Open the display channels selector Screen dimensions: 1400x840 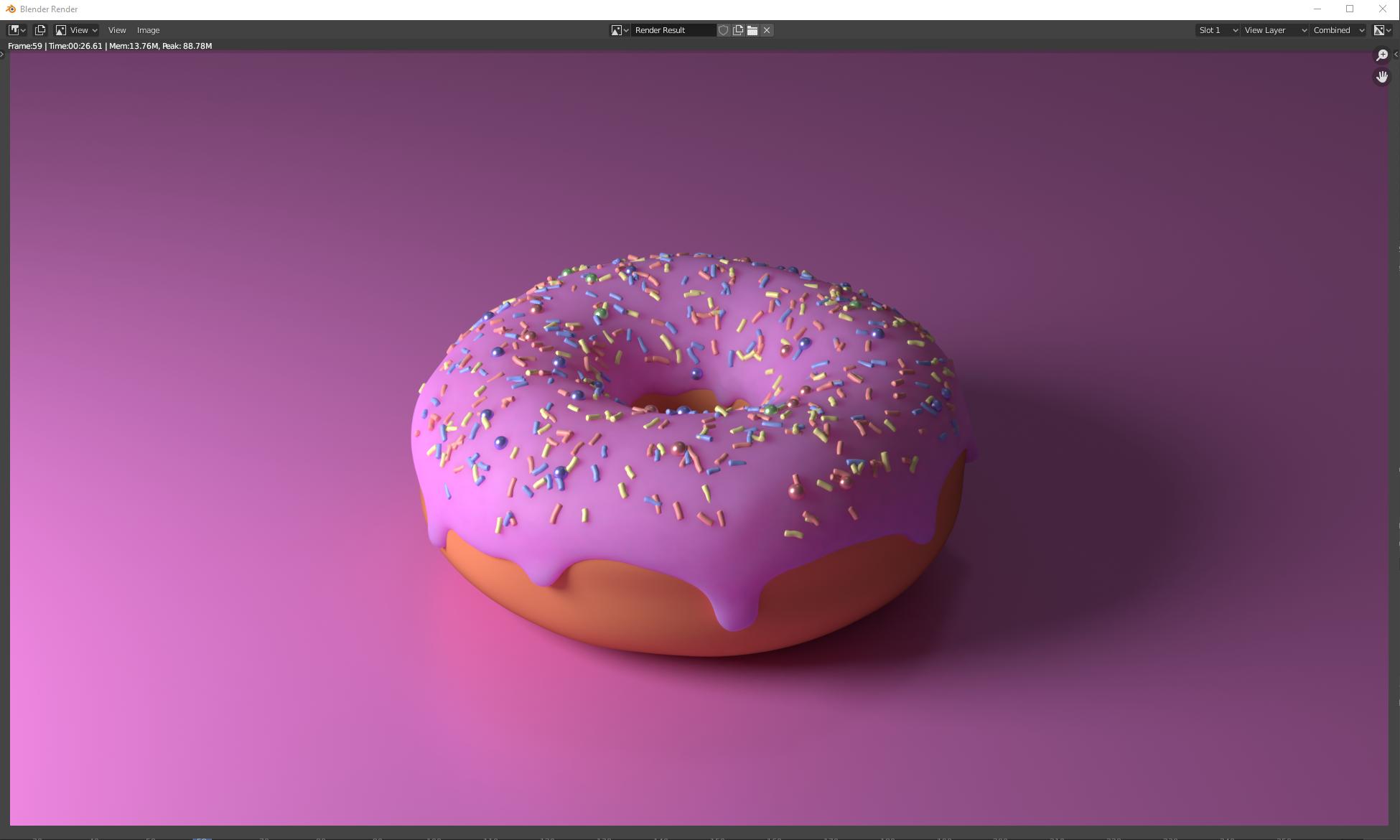(x=1382, y=30)
